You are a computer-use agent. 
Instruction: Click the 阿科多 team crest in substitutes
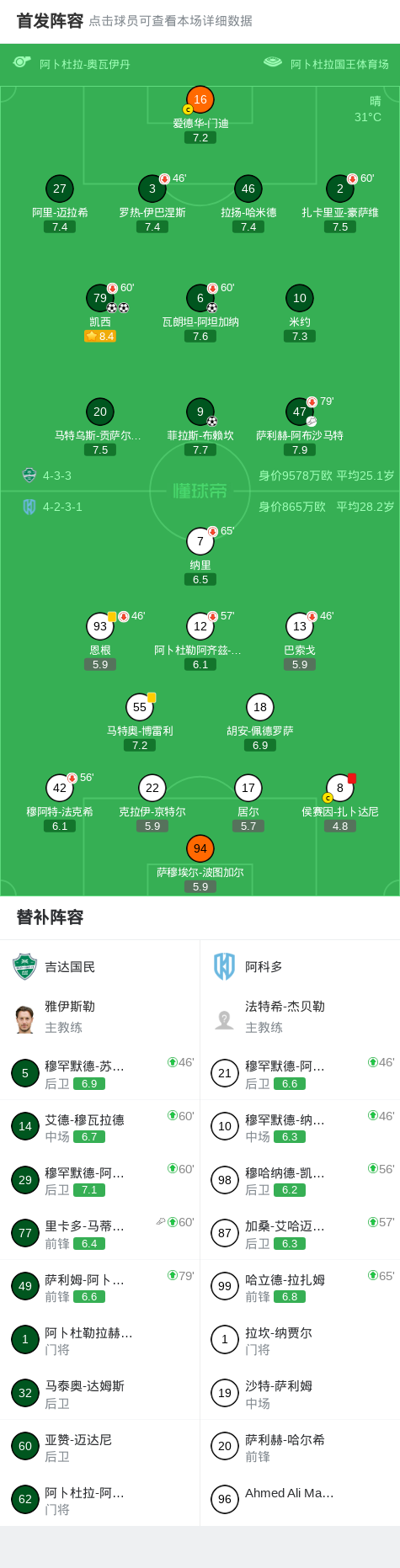coord(224,966)
